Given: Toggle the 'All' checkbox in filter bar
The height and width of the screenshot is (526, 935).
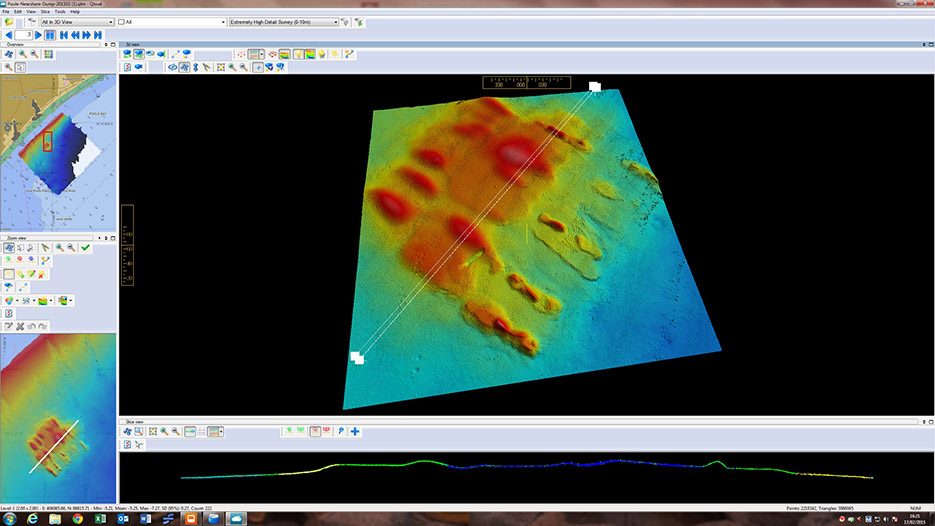Looking at the screenshot, I should coord(122,21).
